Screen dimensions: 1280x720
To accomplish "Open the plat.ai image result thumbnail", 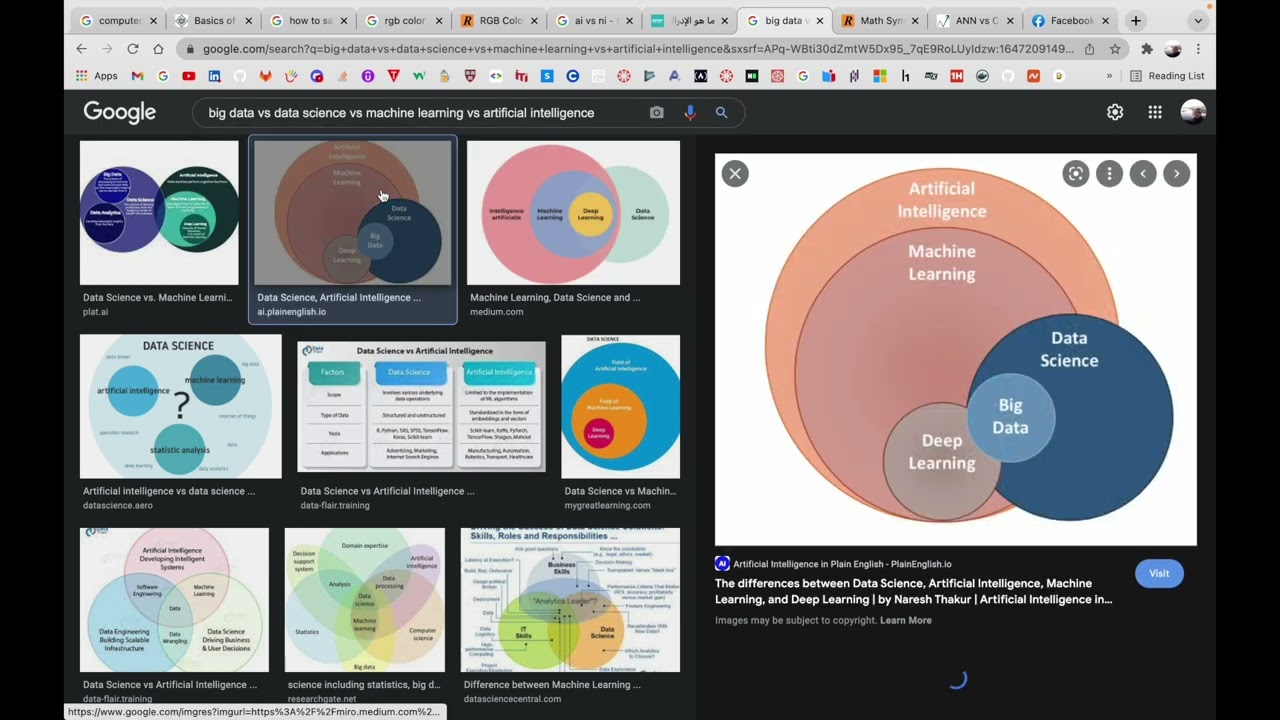I will click(x=159, y=212).
